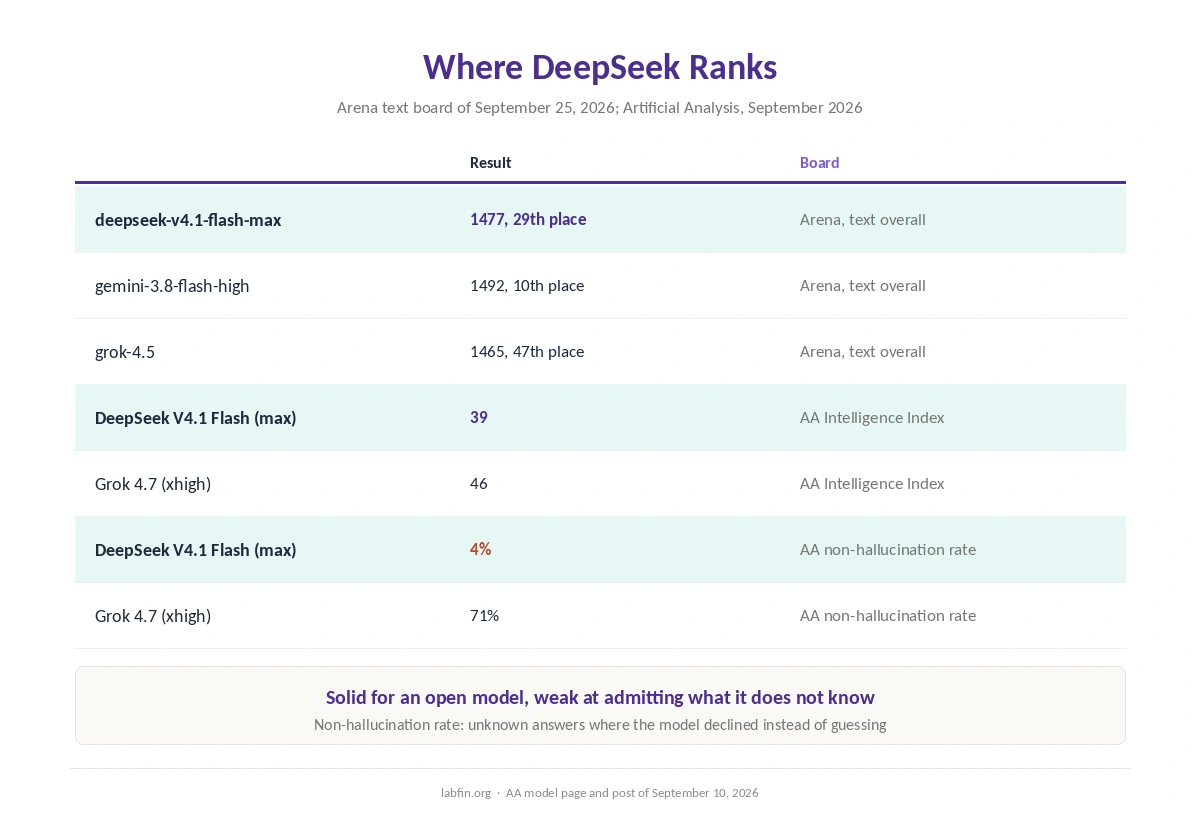Select the footer "AA model page and post" credit
The height and width of the screenshot is (820, 1200).
[x=632, y=792]
